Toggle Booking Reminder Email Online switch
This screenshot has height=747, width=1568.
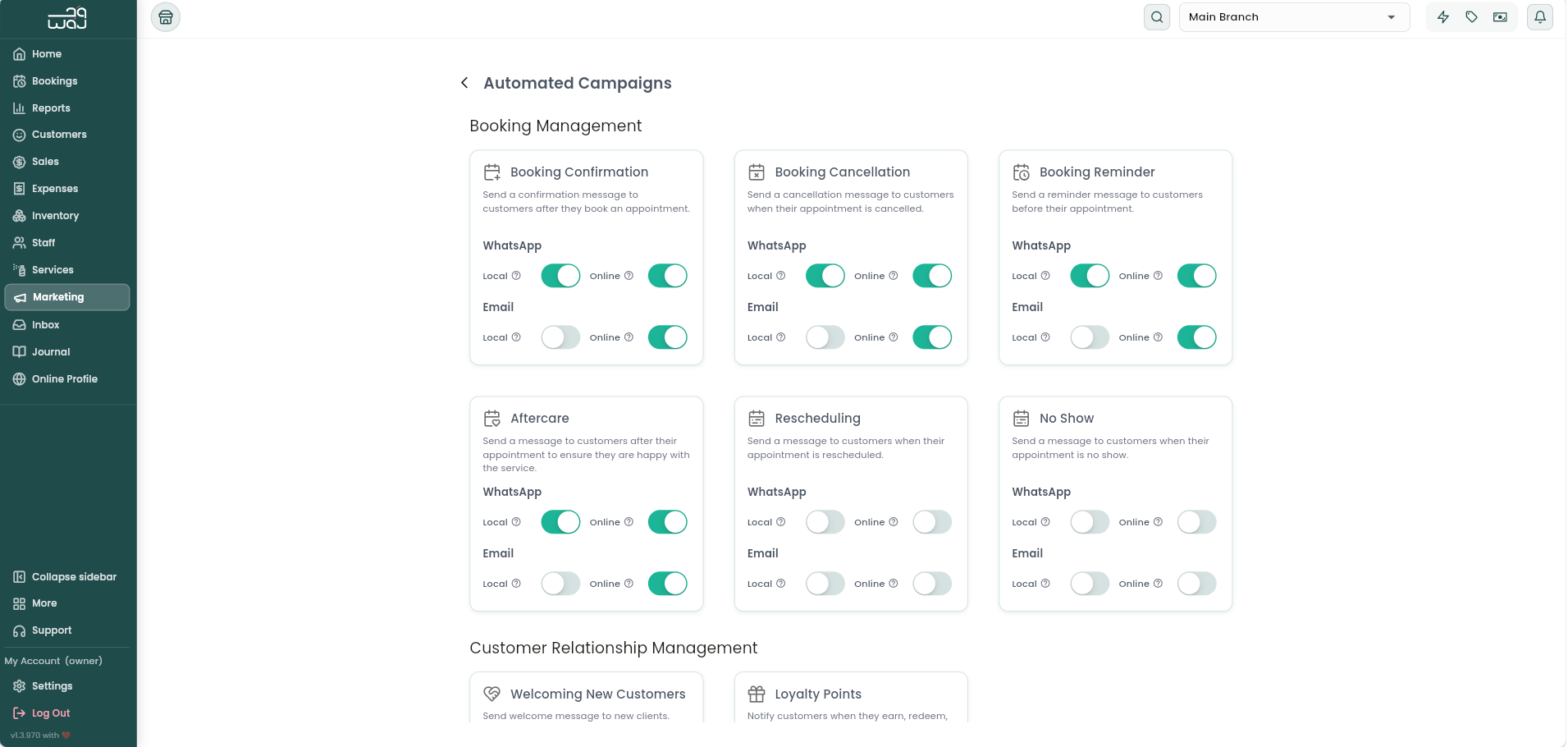point(1197,337)
